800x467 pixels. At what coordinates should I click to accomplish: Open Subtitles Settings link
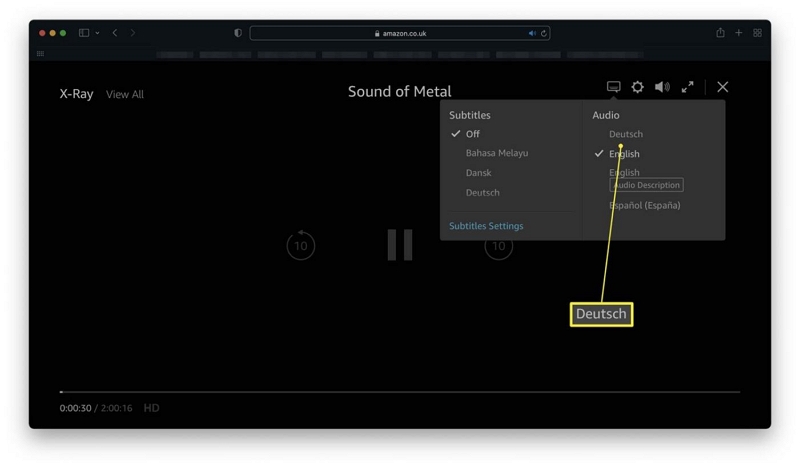coord(486,226)
